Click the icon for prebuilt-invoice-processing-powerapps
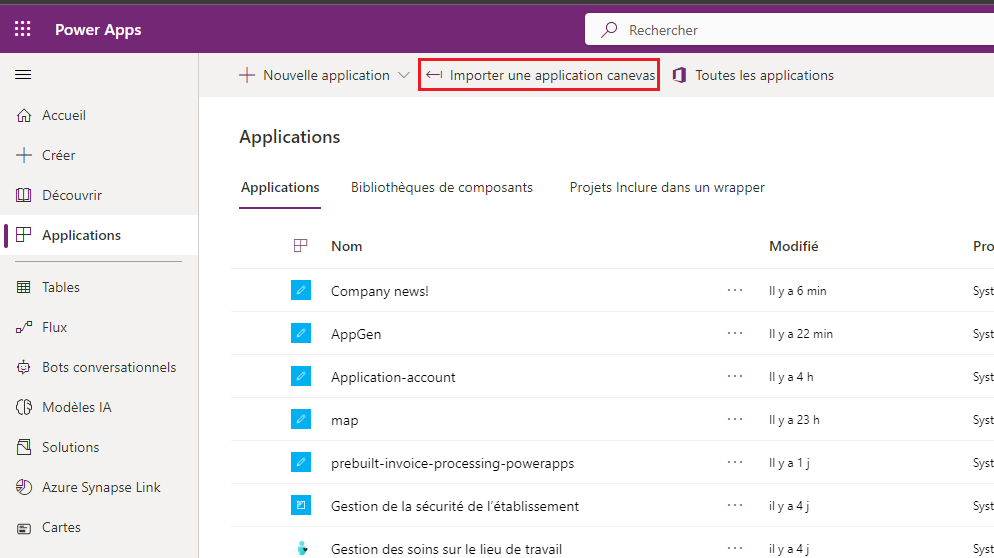 (301, 462)
